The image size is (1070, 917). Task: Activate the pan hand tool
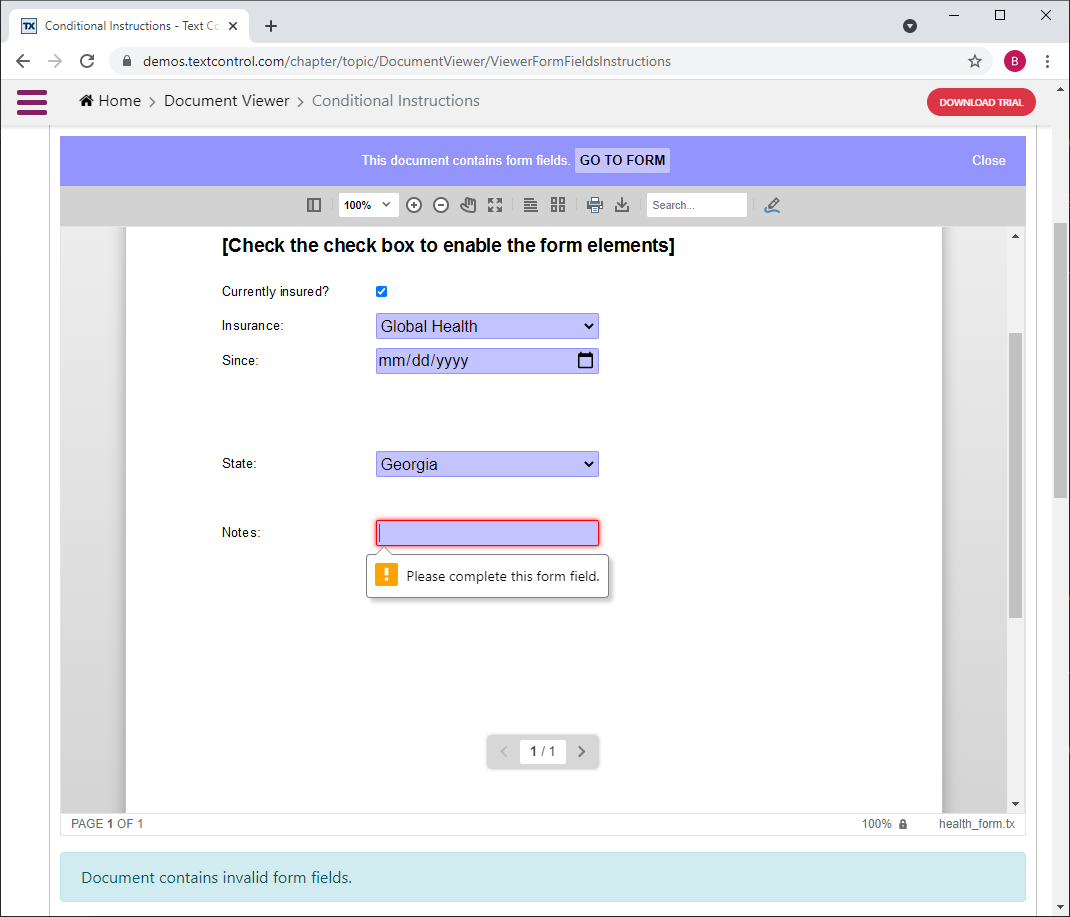pyautogui.click(x=468, y=205)
